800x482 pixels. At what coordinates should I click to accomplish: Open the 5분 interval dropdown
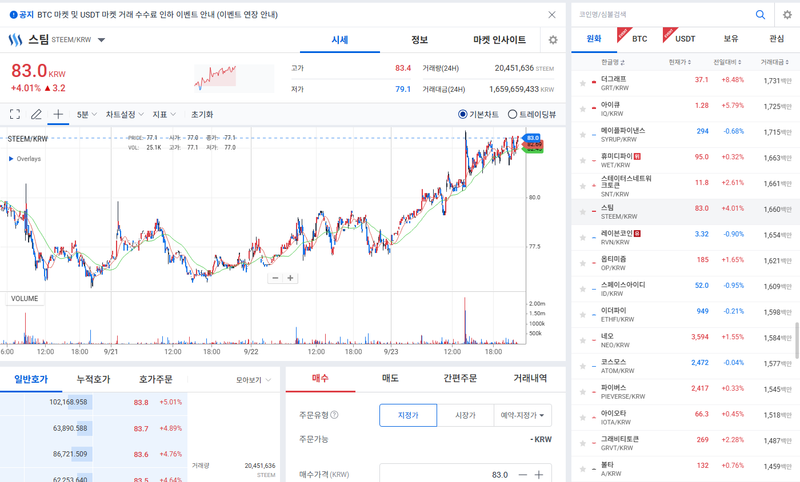pos(87,115)
